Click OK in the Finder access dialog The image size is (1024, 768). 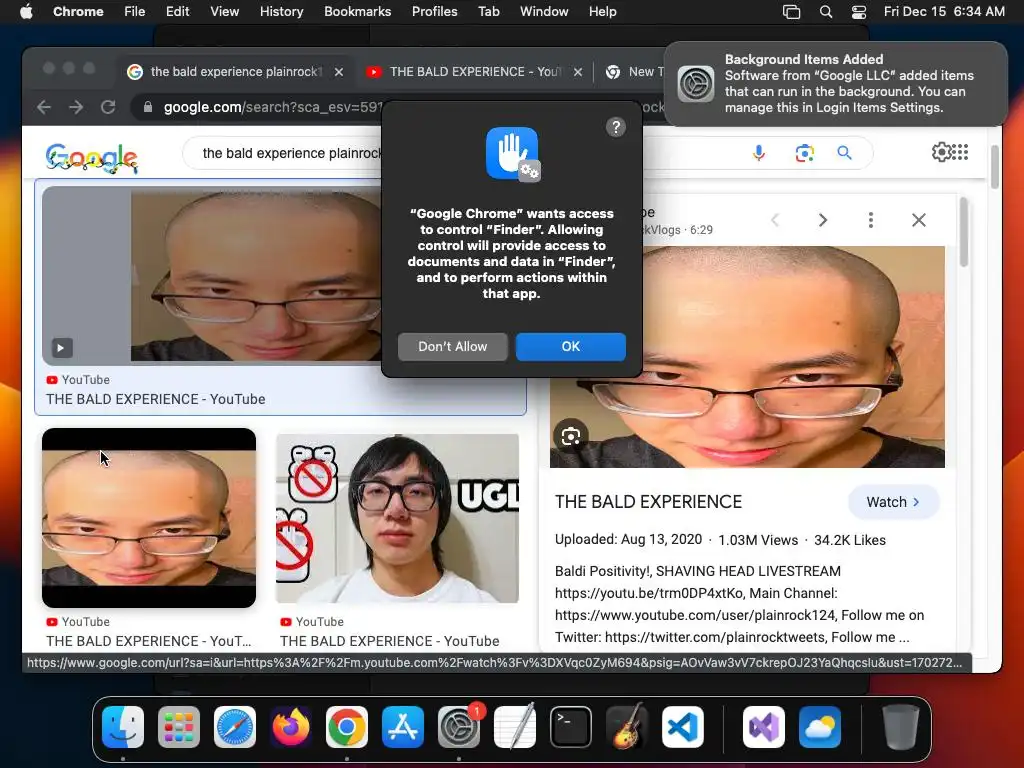click(571, 347)
